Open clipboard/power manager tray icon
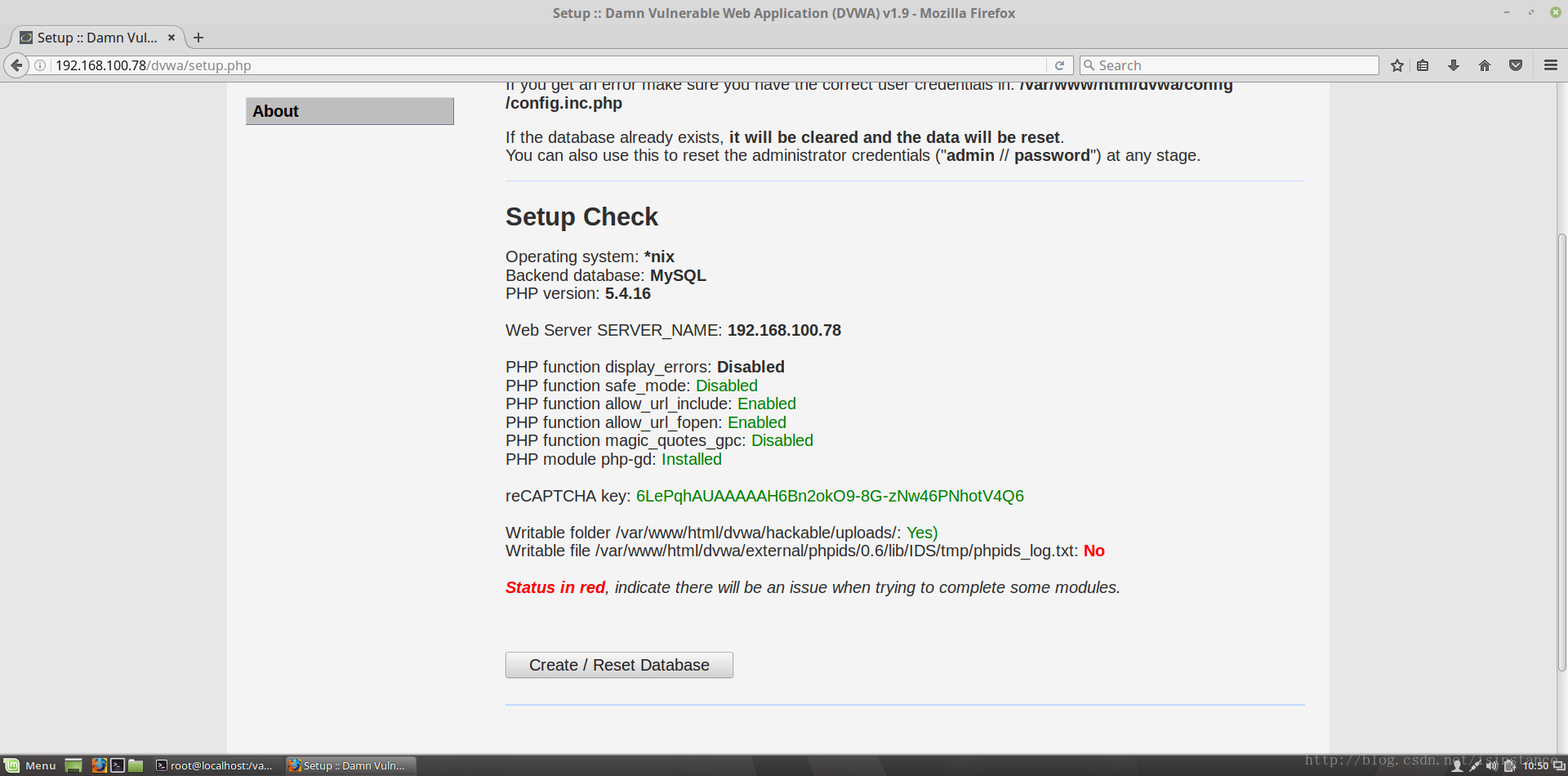 1510,766
